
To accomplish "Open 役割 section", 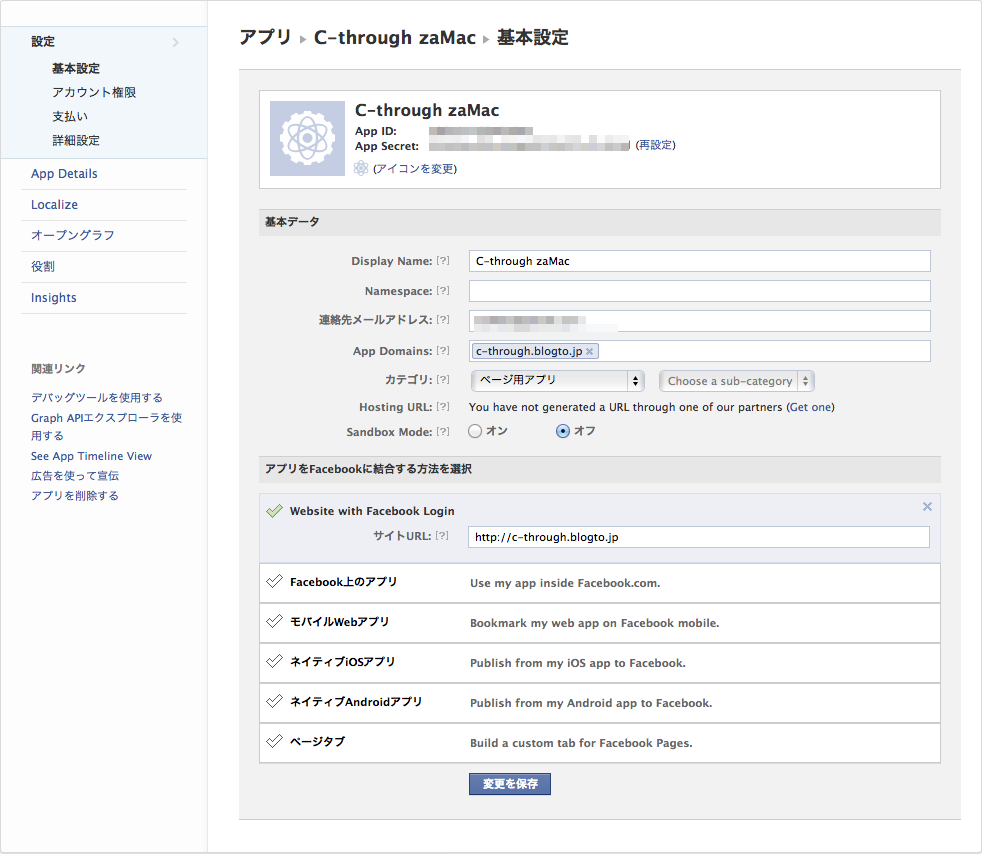I will point(43,266).
